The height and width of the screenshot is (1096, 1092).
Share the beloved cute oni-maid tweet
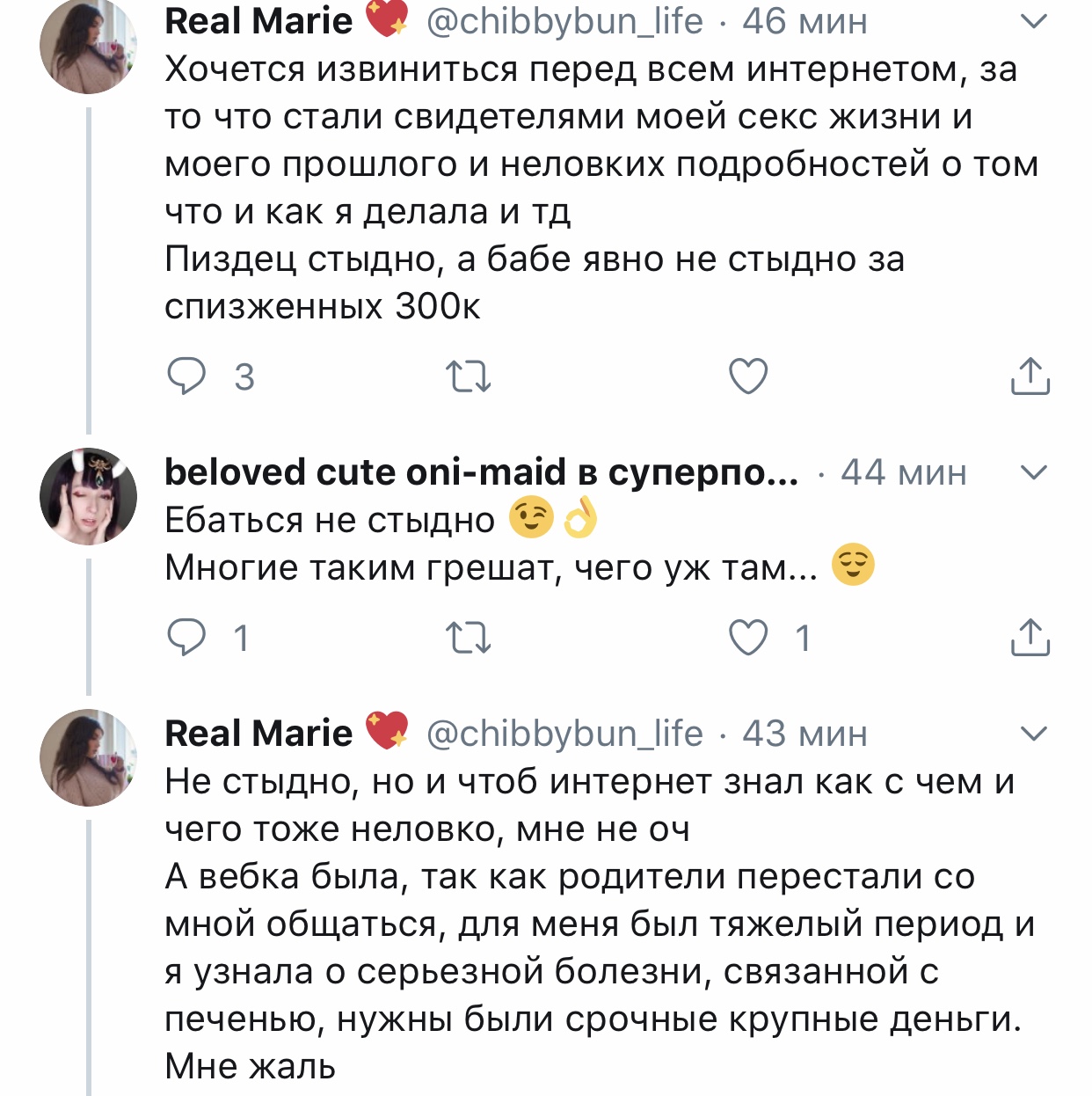(1030, 638)
